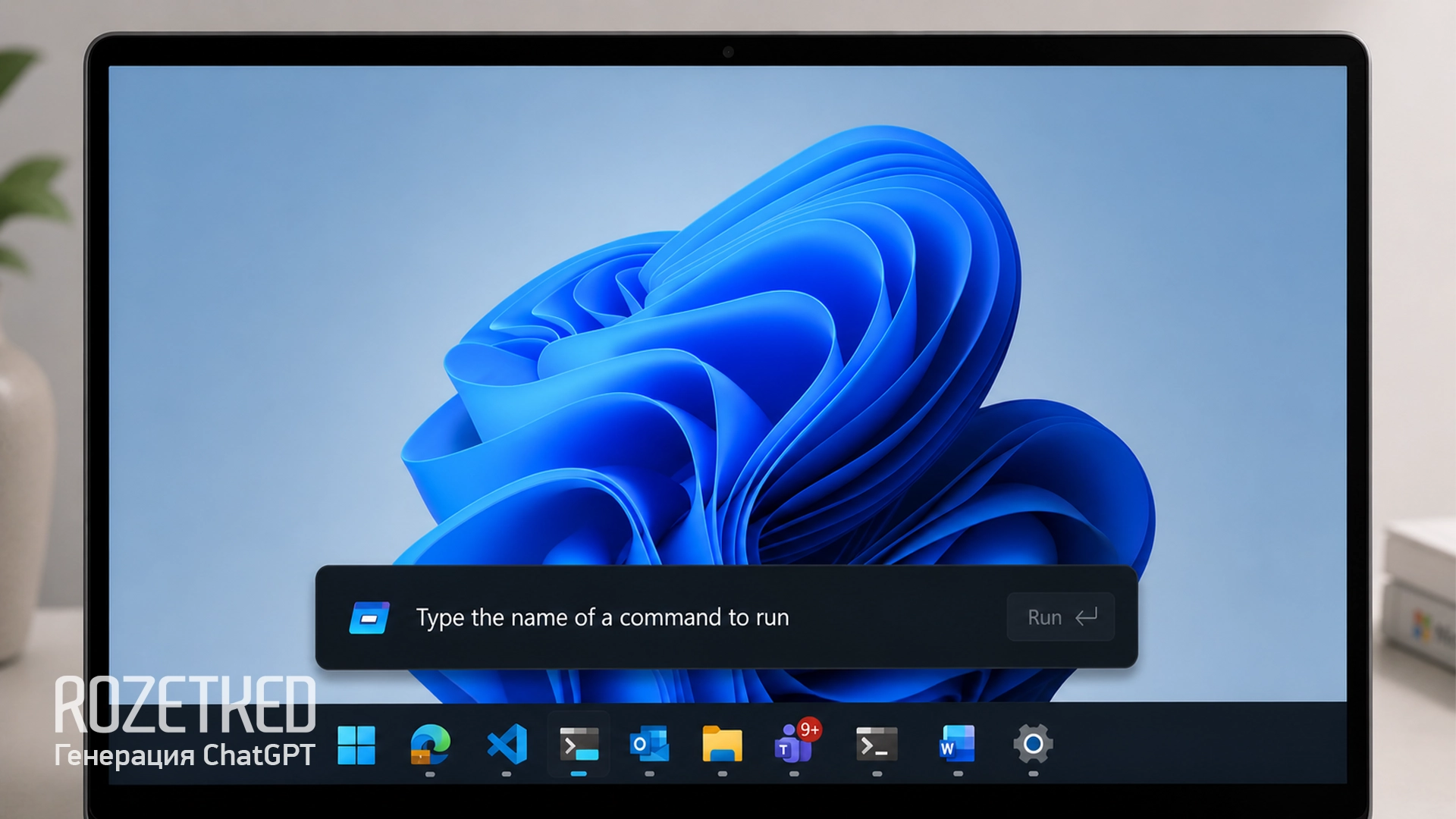Open Microsoft Teams with 9+ badge
The image size is (1456, 819).
tap(795, 742)
